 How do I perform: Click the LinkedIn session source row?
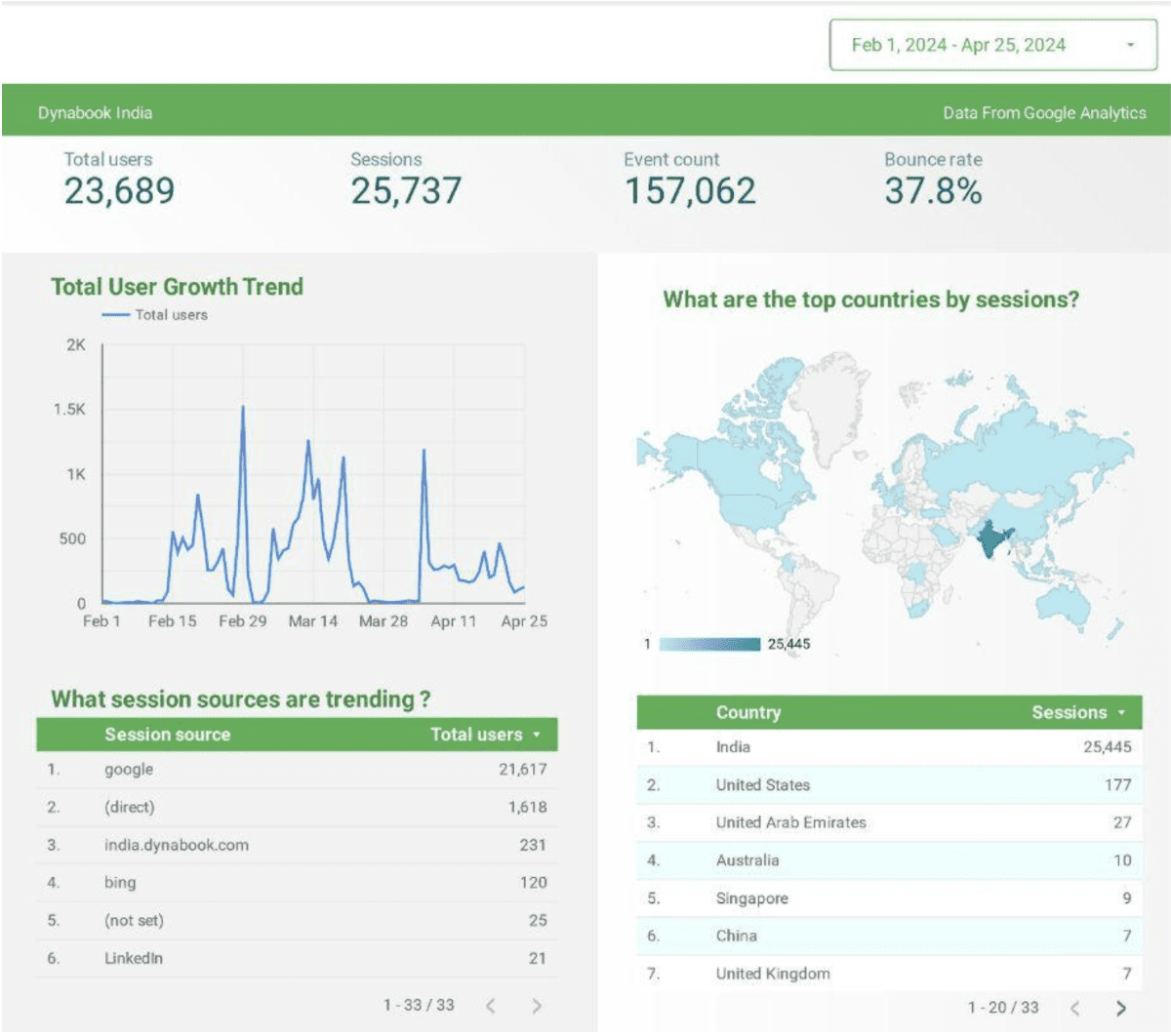click(297, 958)
